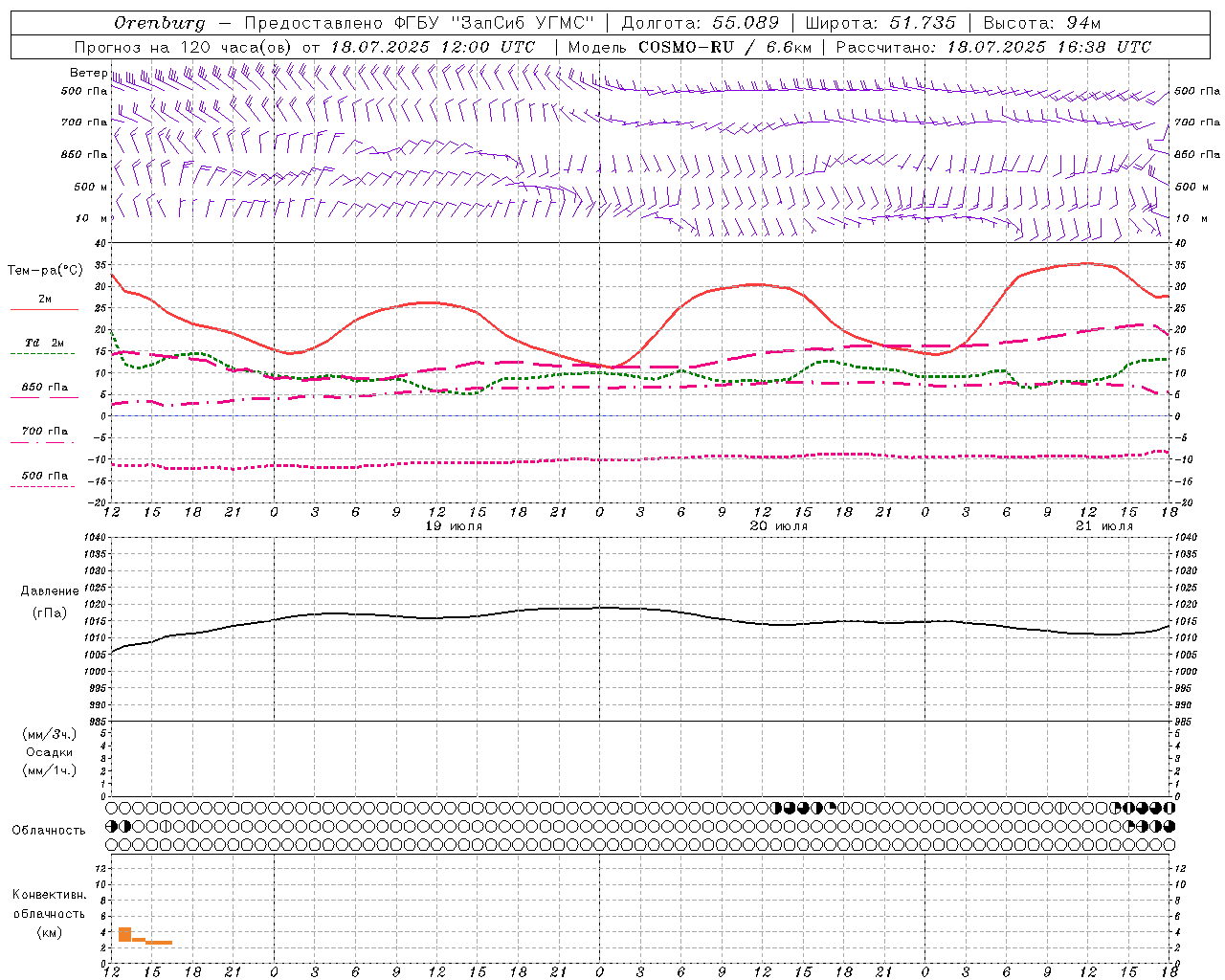Screen dimensions: 1225x980
Task: Select the "18.07.2025 12:00 UTC" forecast start time
Action: click(433, 47)
